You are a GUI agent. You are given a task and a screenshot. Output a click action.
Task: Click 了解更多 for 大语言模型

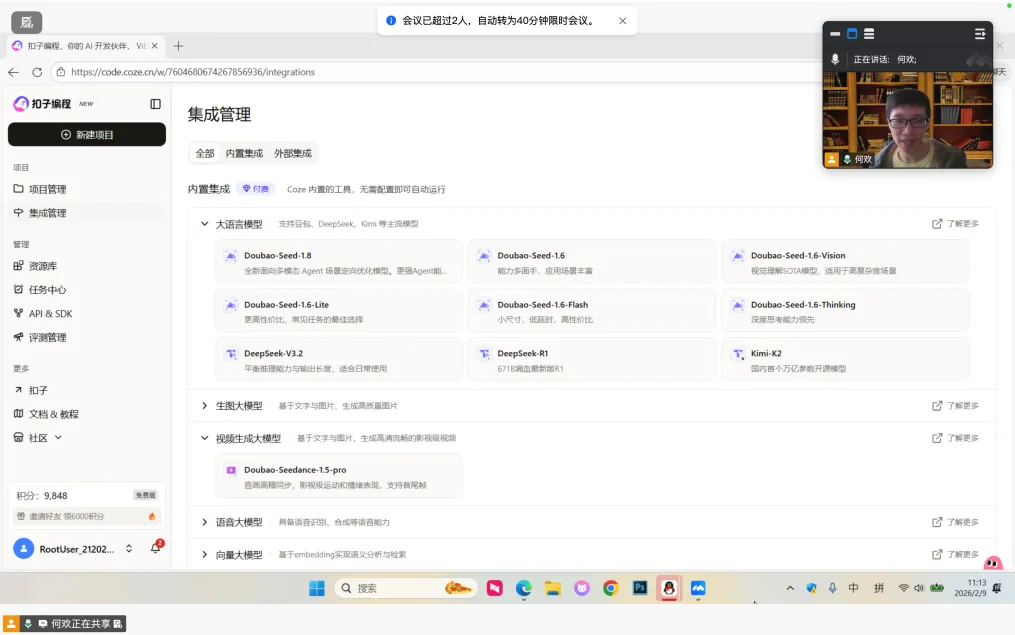coord(955,224)
